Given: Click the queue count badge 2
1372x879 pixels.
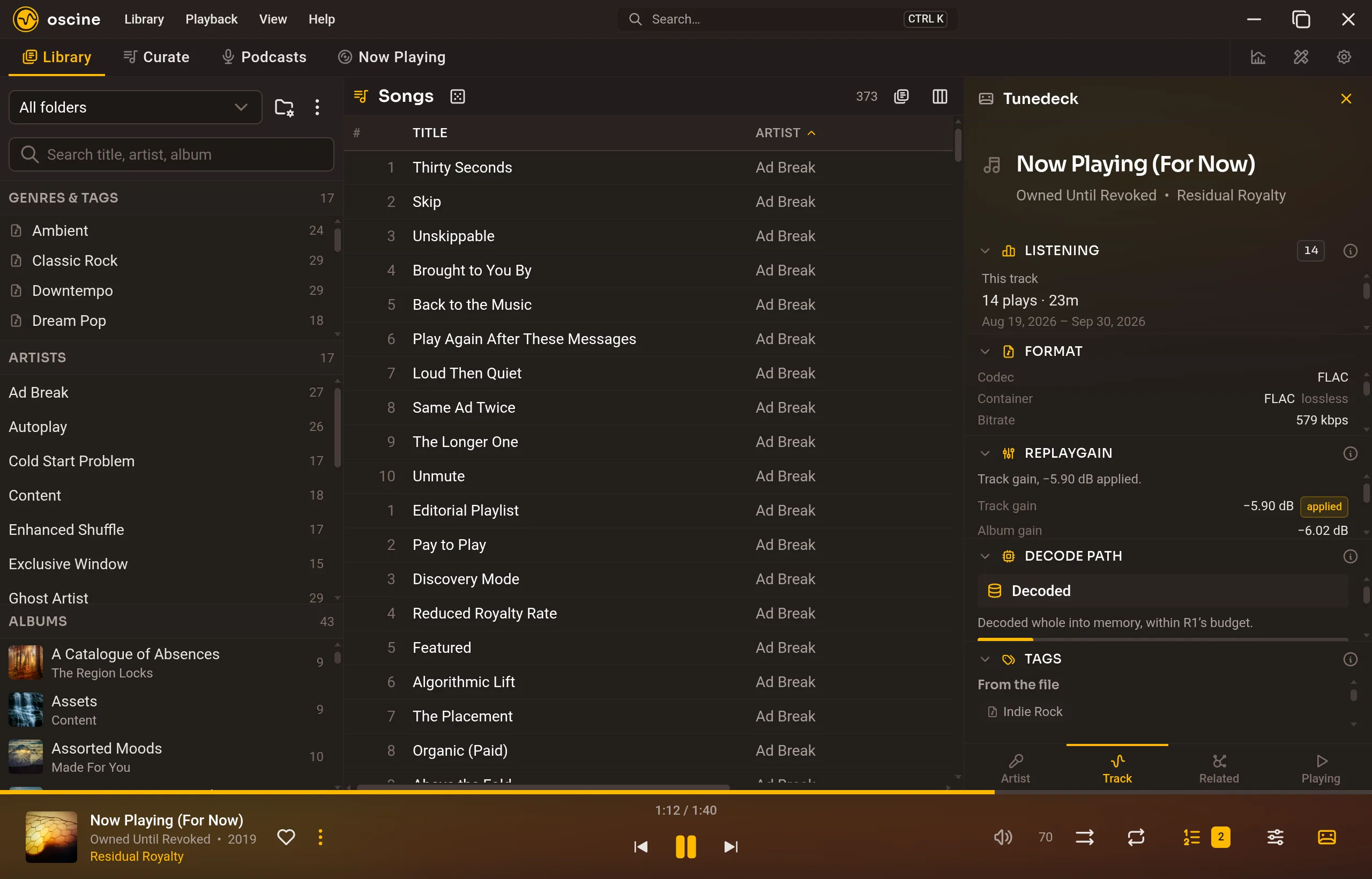Looking at the screenshot, I should (x=1220, y=837).
